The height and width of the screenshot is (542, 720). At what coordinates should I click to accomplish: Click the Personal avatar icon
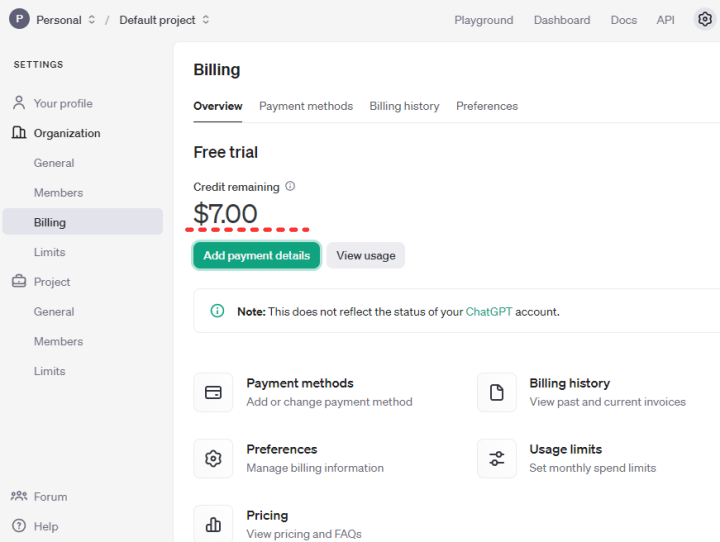(19, 20)
